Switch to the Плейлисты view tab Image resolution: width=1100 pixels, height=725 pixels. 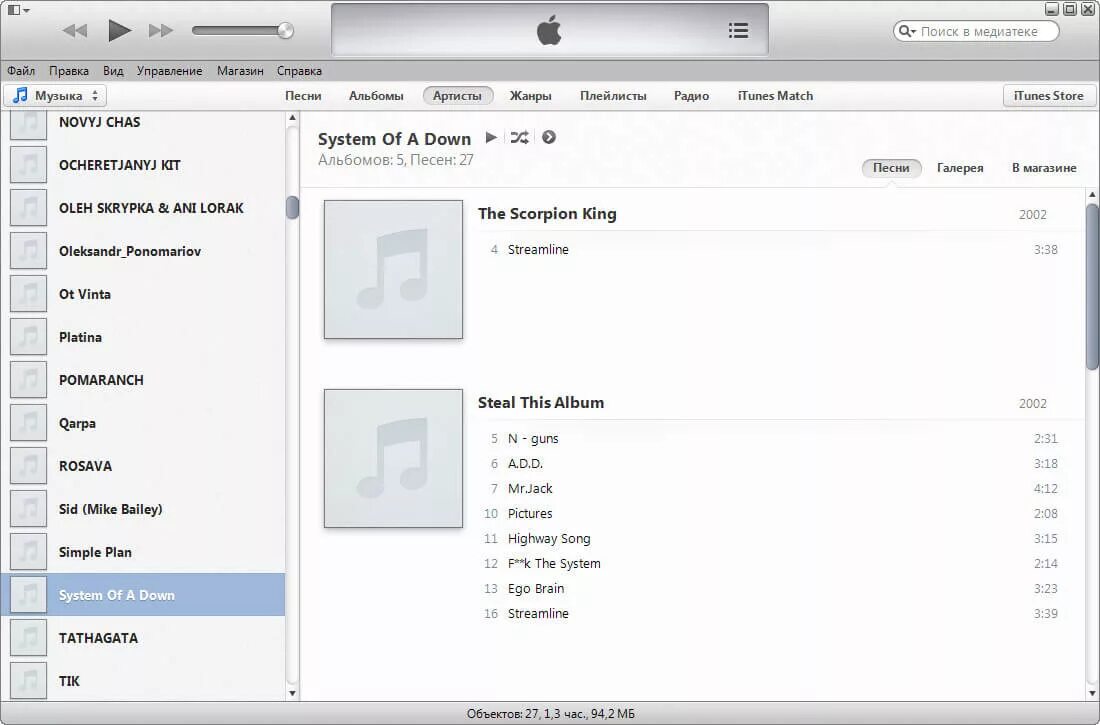pos(613,95)
